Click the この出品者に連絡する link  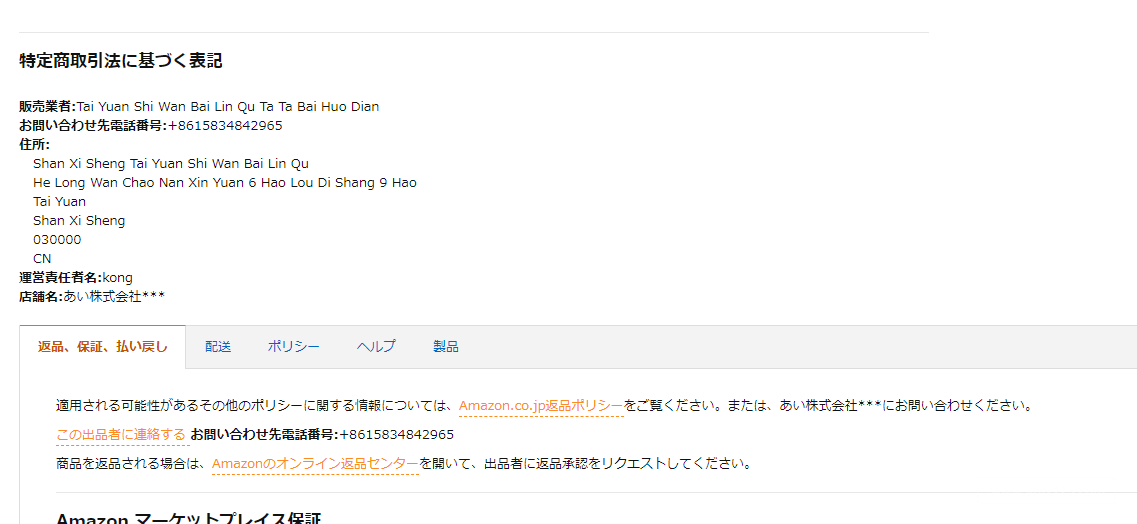(121, 435)
